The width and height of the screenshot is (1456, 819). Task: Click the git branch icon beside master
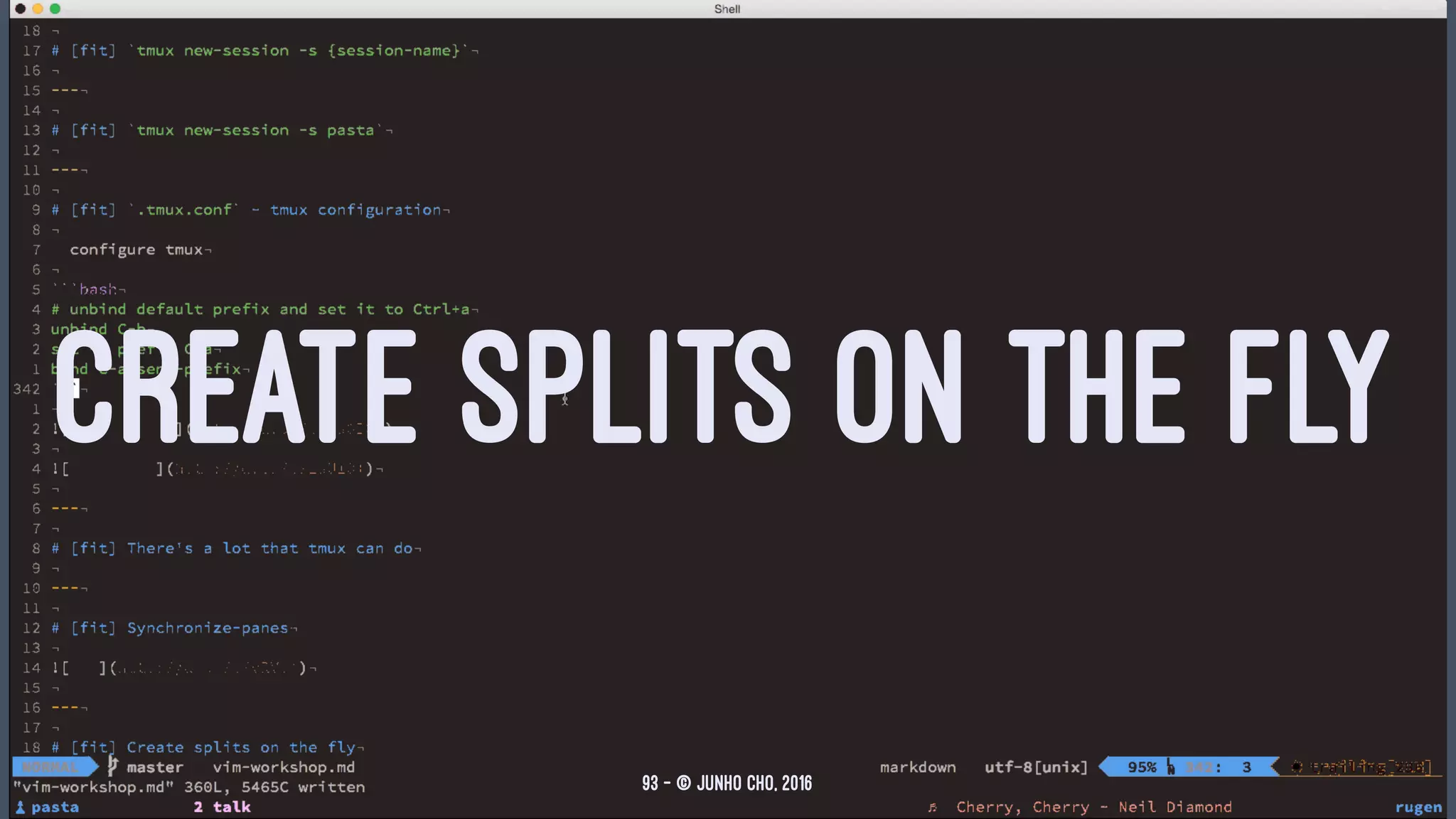pyautogui.click(x=112, y=766)
